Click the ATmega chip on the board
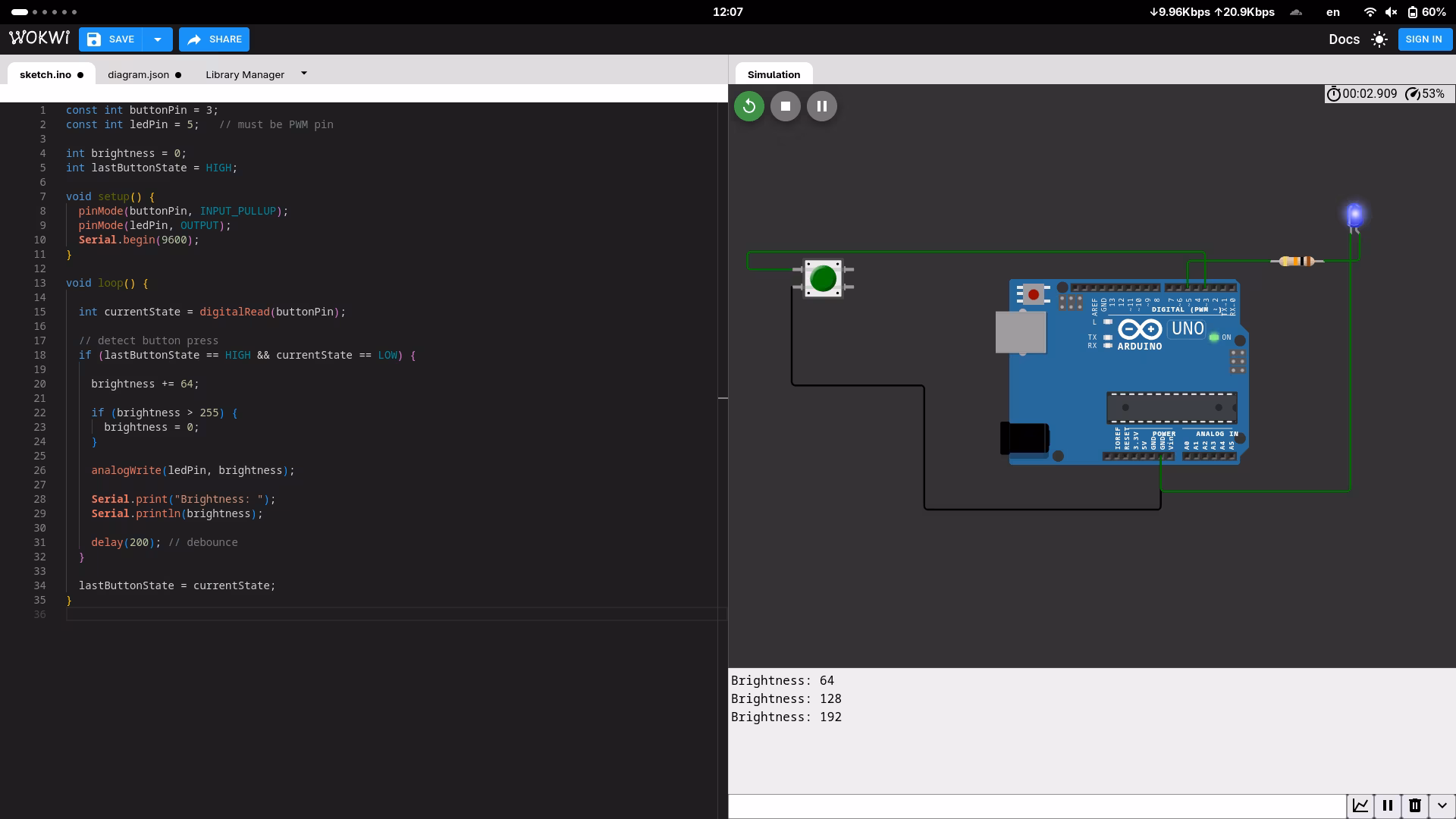 [1172, 407]
